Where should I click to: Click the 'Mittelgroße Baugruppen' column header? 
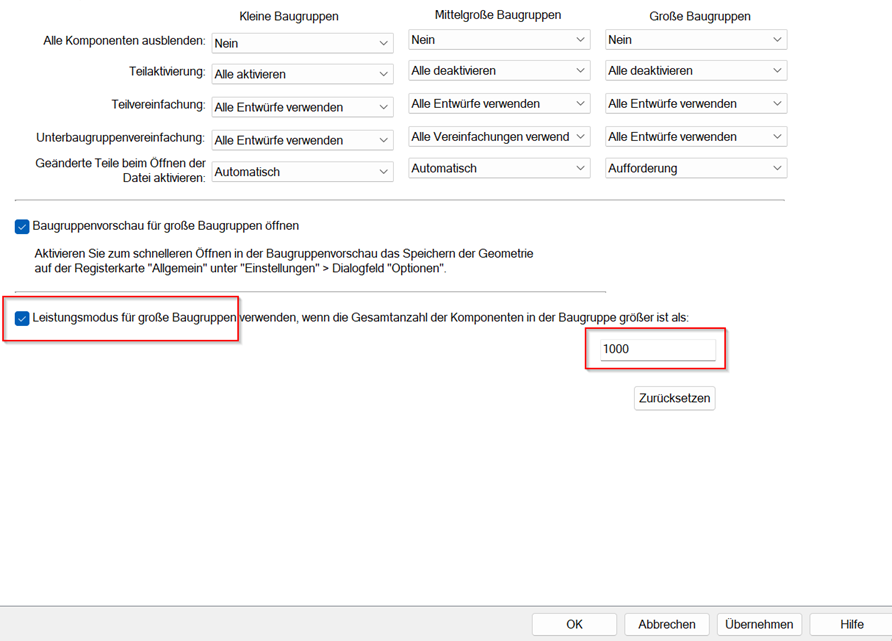tap(498, 15)
